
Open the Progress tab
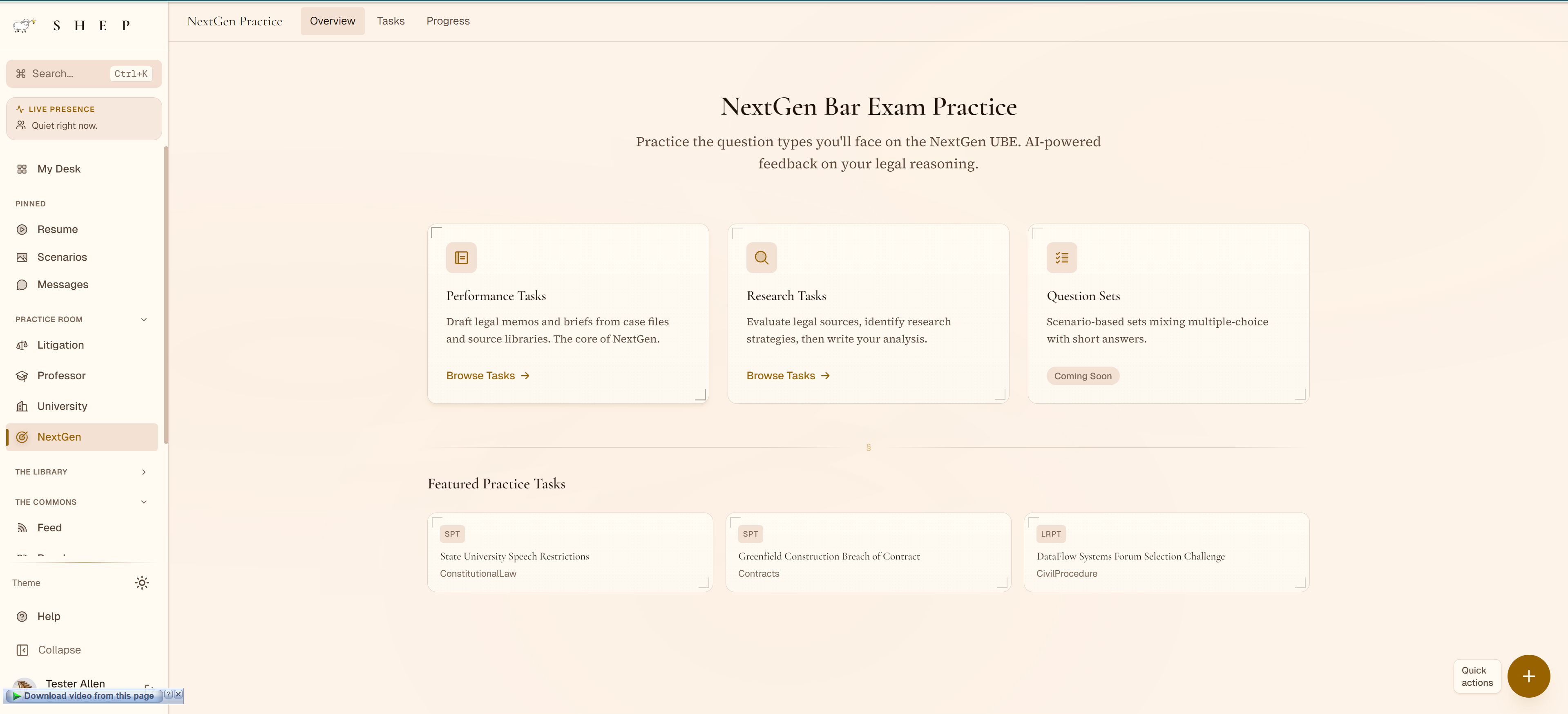[x=447, y=21]
